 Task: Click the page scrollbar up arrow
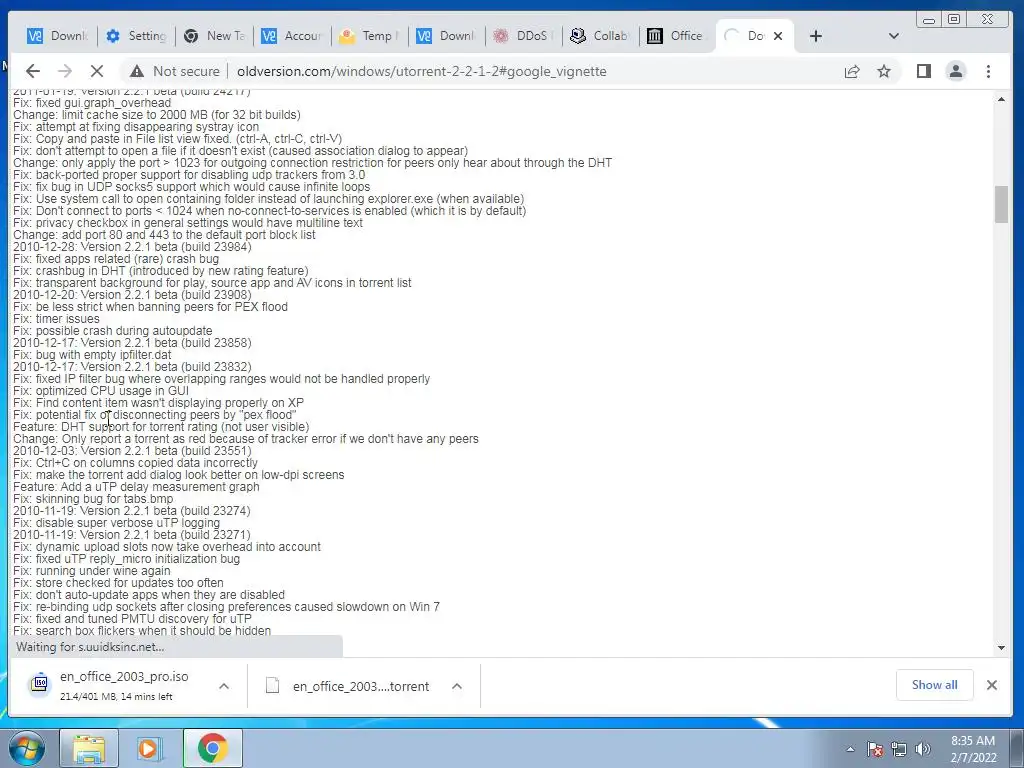[x=1001, y=99]
